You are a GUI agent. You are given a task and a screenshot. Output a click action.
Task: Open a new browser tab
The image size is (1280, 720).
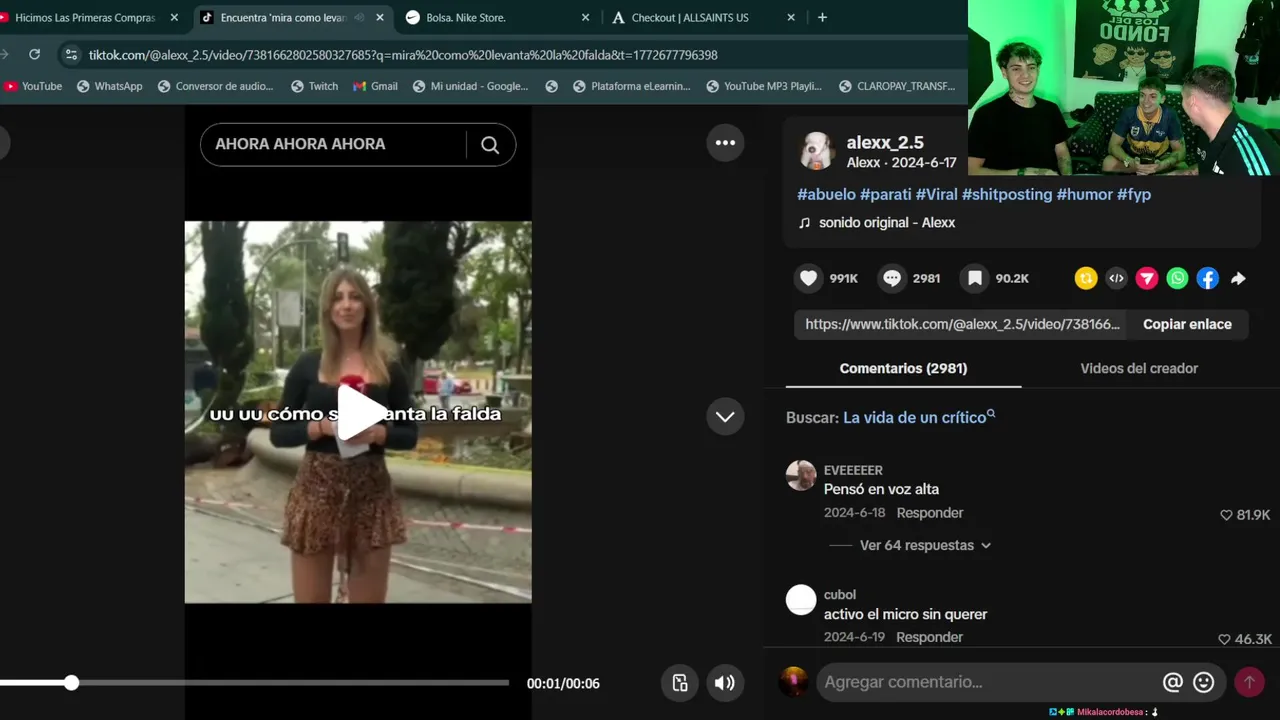[x=822, y=17]
